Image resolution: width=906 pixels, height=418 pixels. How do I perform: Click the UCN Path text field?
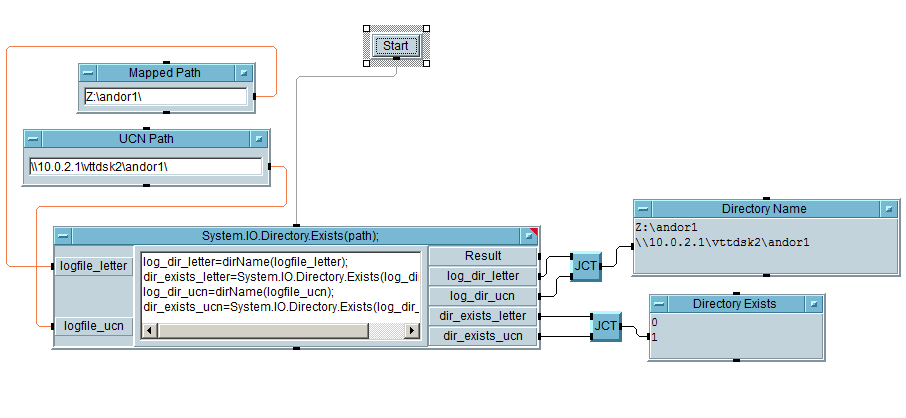point(146,166)
